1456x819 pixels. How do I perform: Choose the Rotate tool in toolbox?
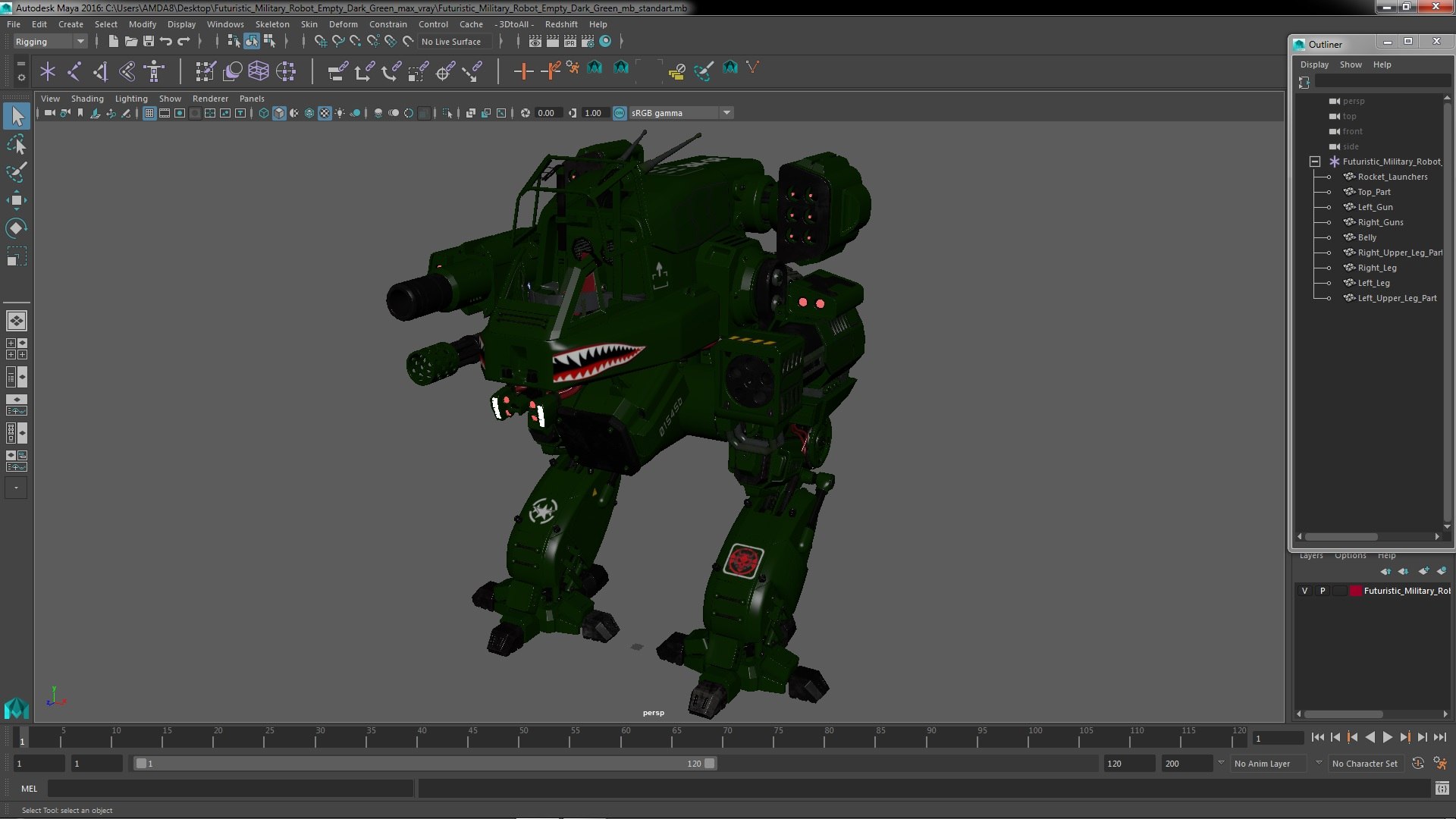tap(17, 228)
